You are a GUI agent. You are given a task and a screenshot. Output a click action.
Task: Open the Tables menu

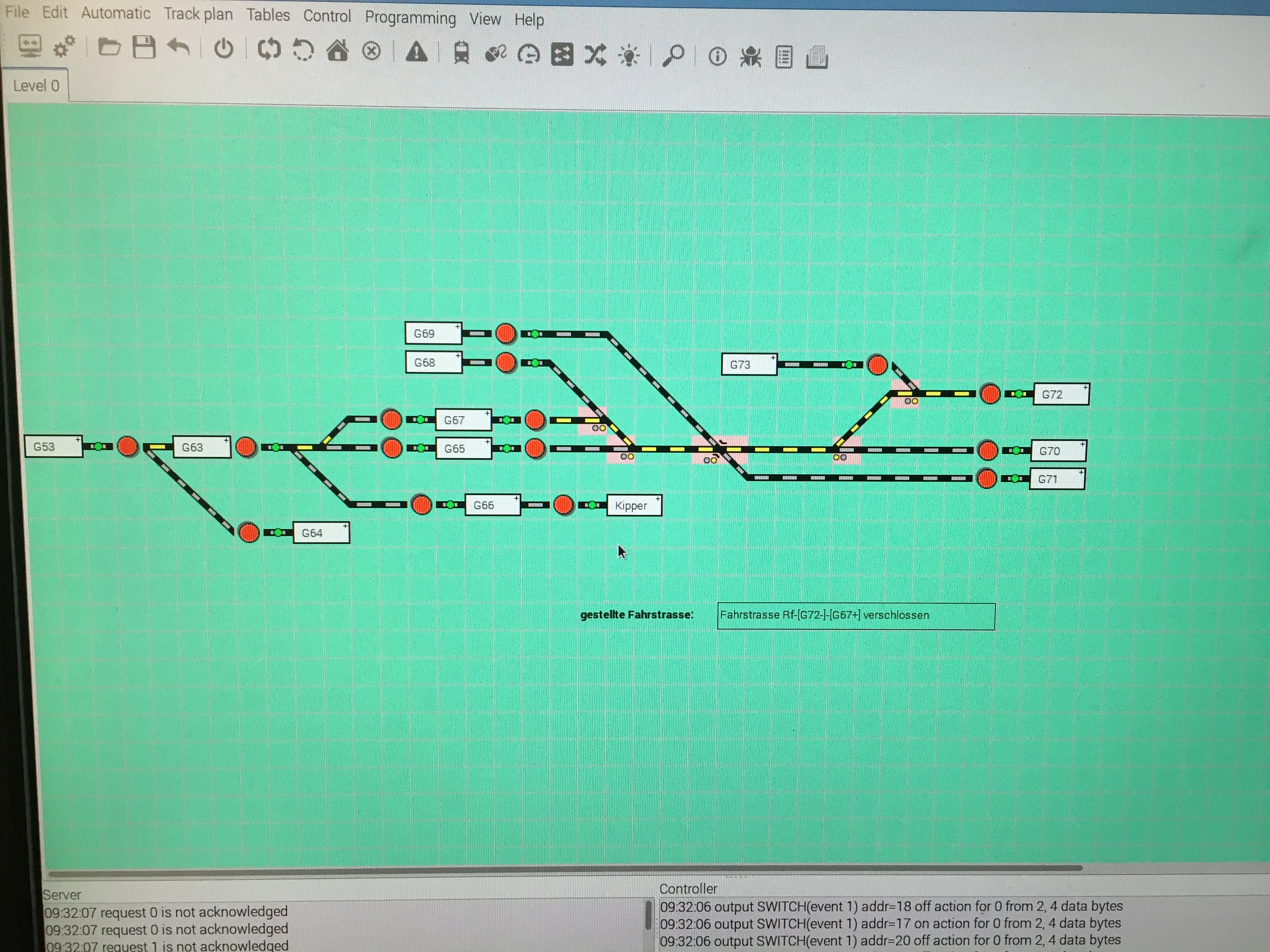(x=268, y=15)
